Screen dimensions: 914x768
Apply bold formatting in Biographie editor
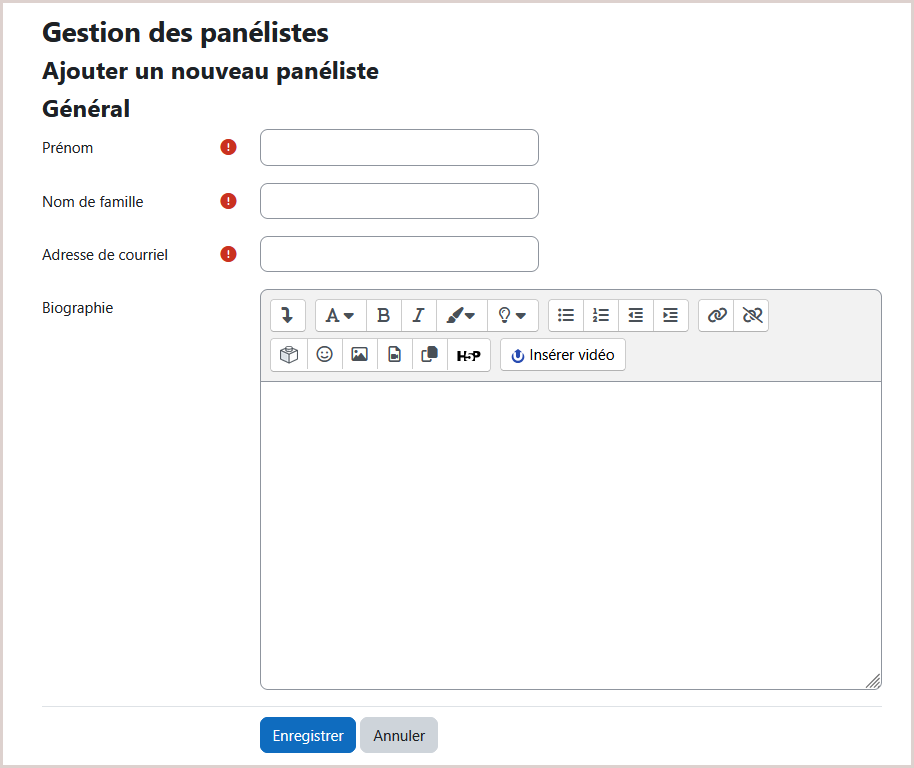click(384, 315)
